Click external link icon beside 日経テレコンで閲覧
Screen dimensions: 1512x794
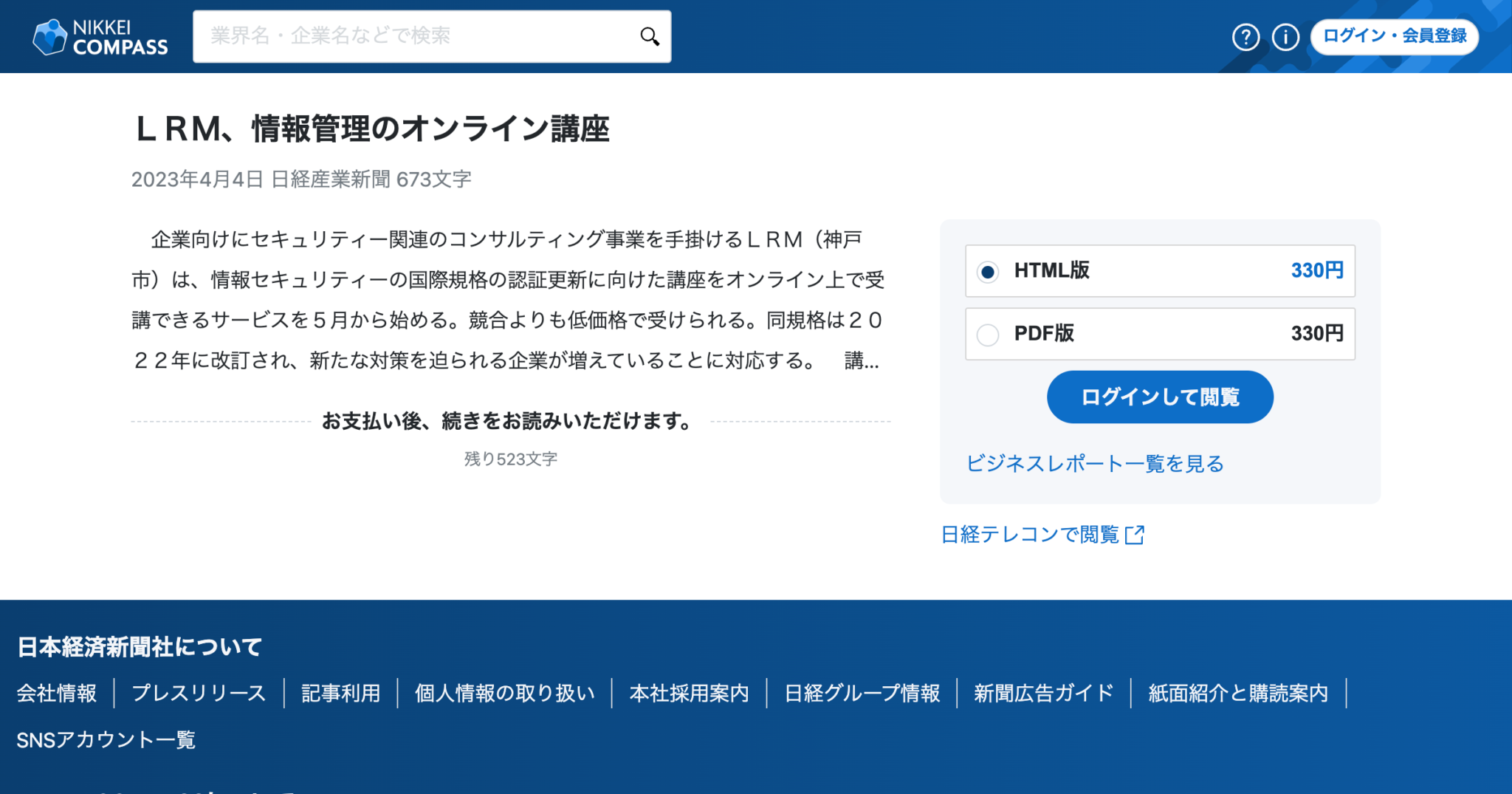click(1135, 535)
